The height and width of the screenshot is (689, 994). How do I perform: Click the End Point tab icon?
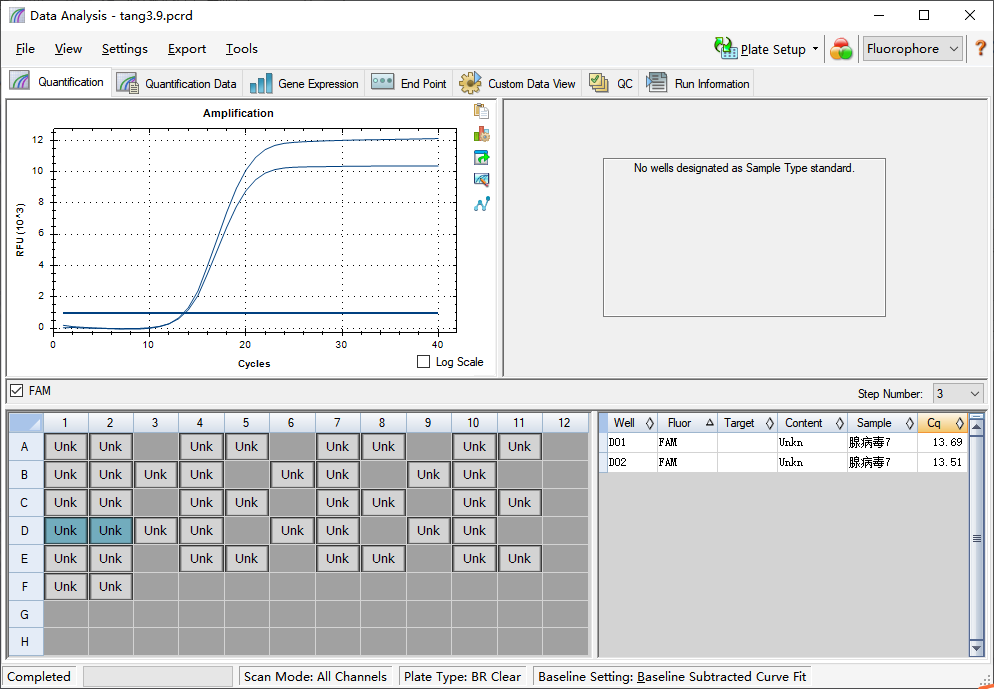[x=382, y=82]
